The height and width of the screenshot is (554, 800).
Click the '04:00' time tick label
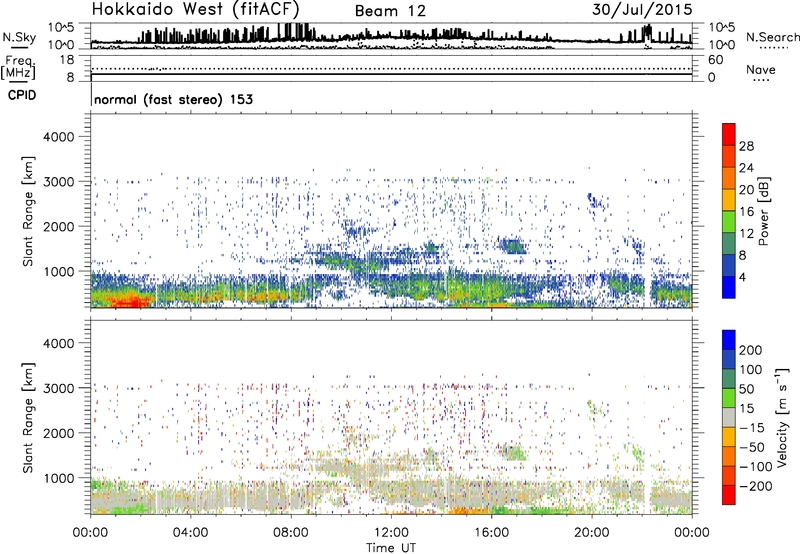pos(190,533)
